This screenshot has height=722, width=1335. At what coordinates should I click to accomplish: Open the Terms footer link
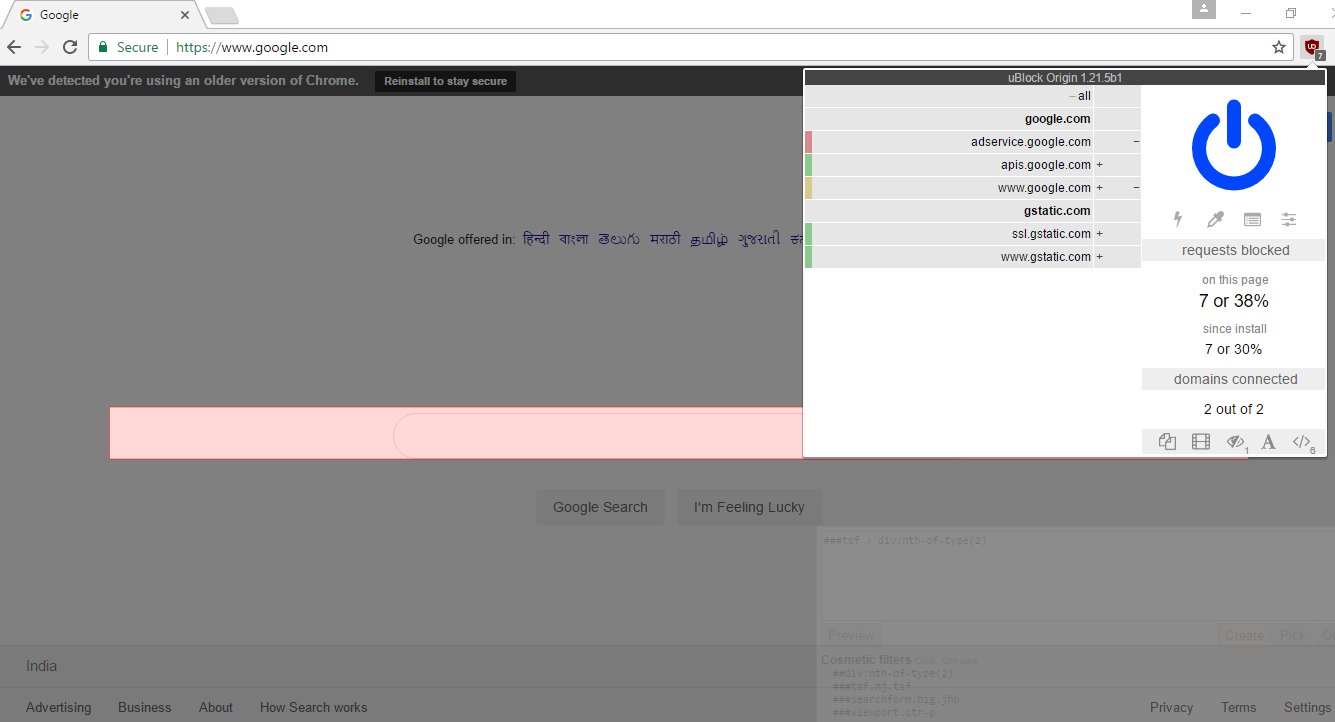(x=1238, y=707)
